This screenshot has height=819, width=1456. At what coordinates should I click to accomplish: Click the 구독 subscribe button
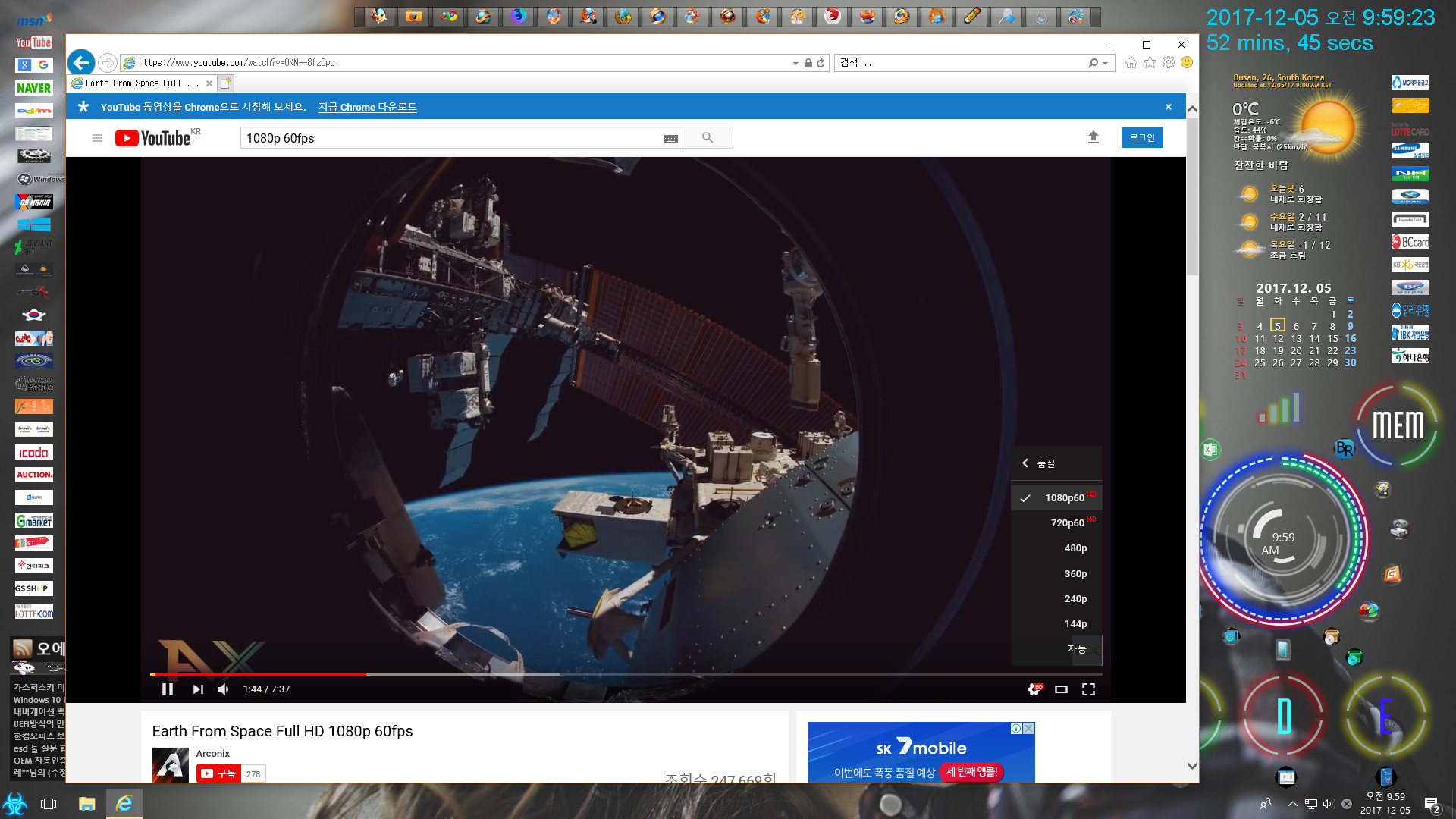[x=218, y=774]
